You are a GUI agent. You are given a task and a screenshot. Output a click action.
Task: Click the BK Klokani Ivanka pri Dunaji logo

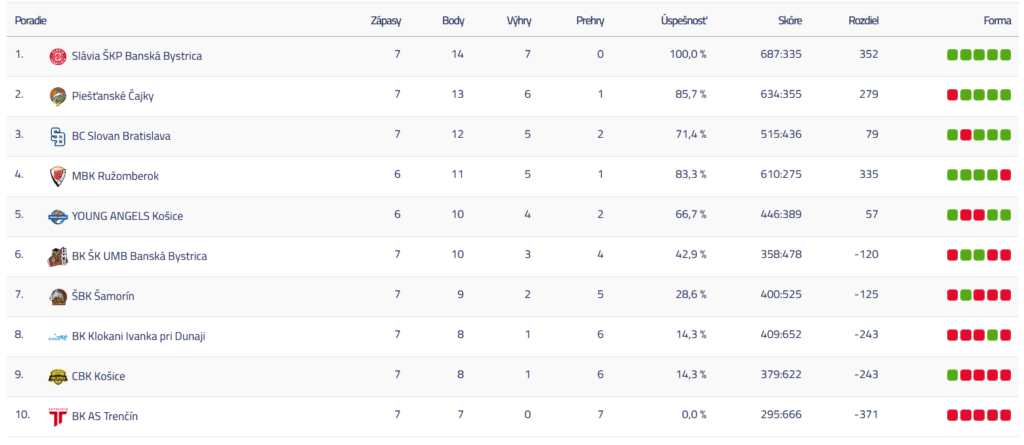58,336
